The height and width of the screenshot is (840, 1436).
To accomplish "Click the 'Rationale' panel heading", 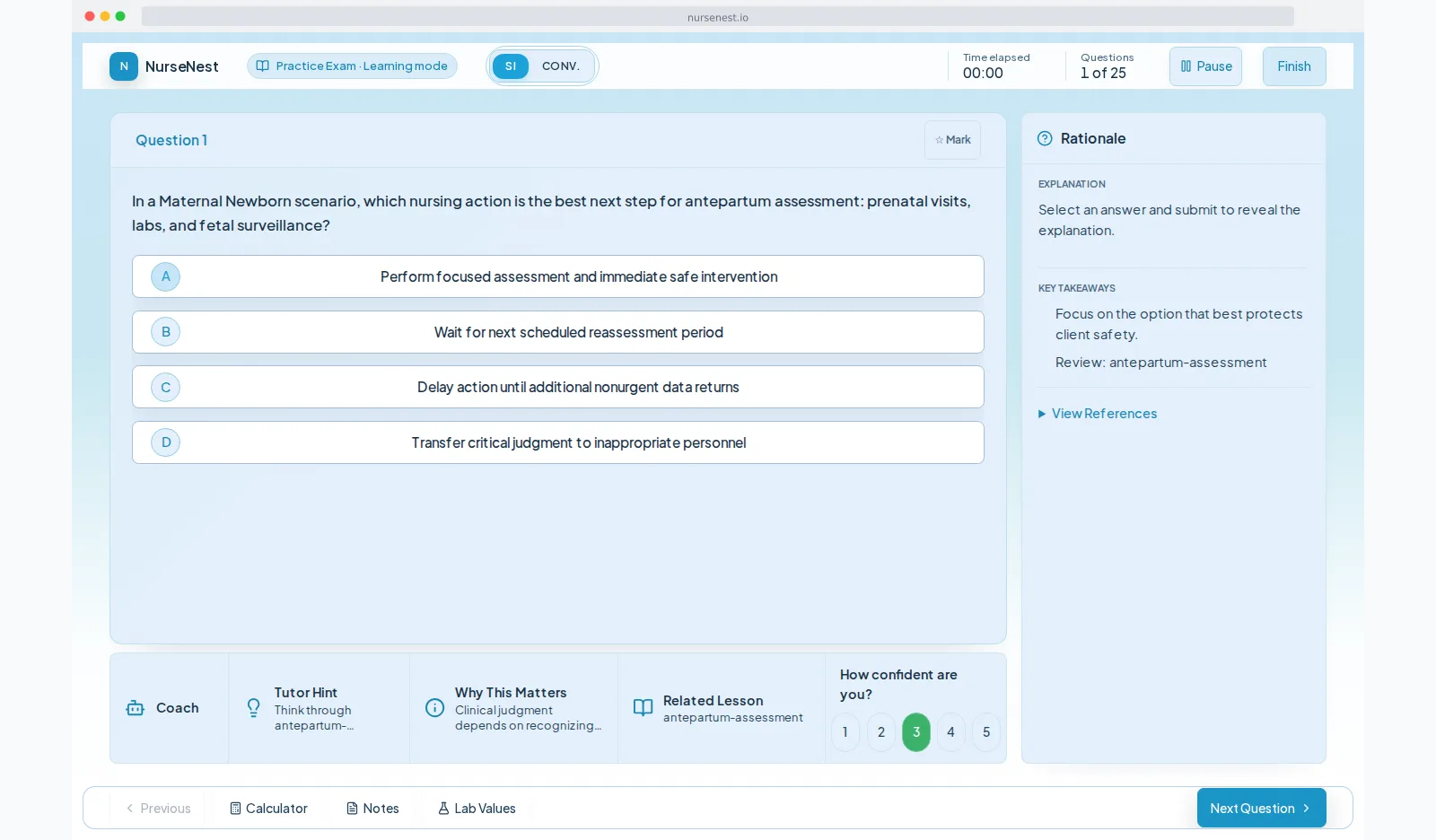I will coord(1093,138).
